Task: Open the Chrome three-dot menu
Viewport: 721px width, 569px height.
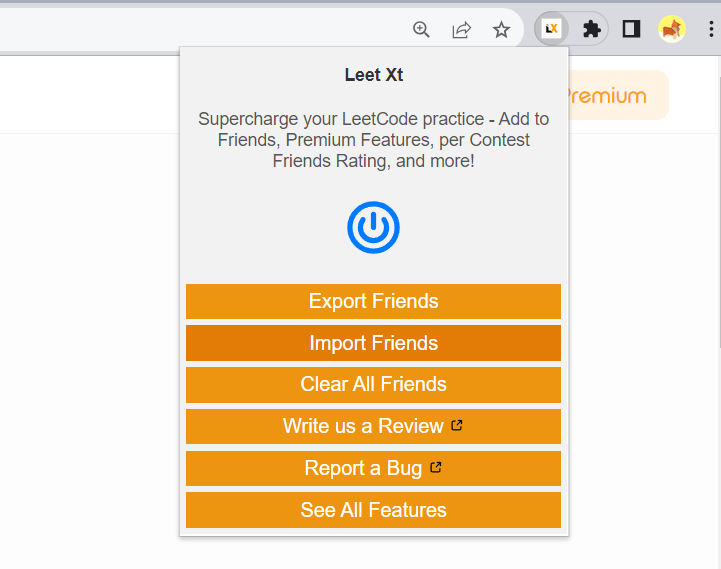Action: [x=711, y=29]
